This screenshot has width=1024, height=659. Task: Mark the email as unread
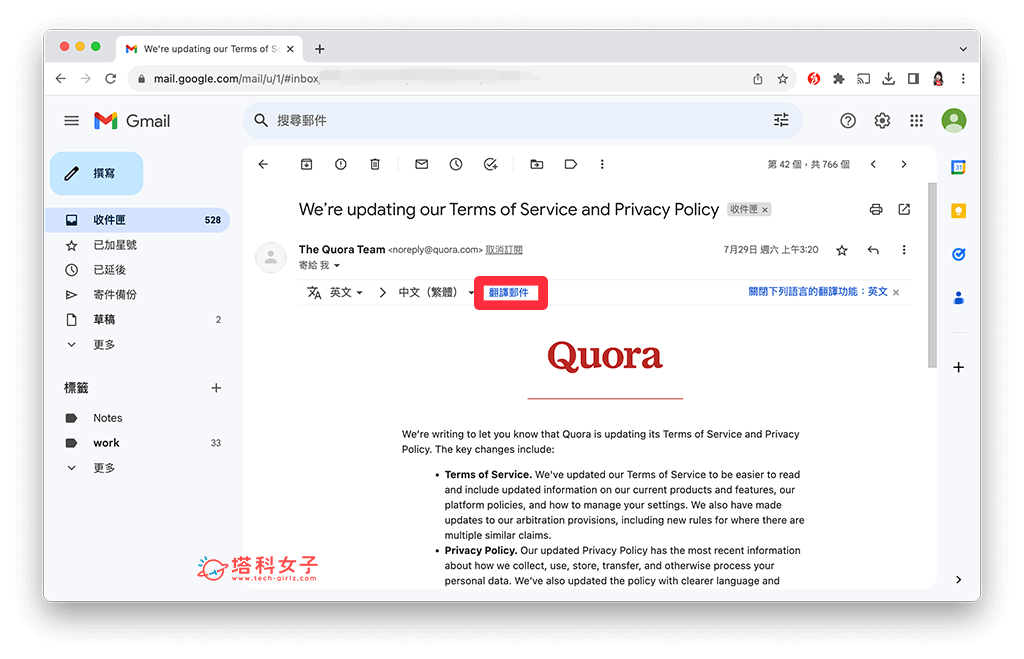(x=422, y=165)
